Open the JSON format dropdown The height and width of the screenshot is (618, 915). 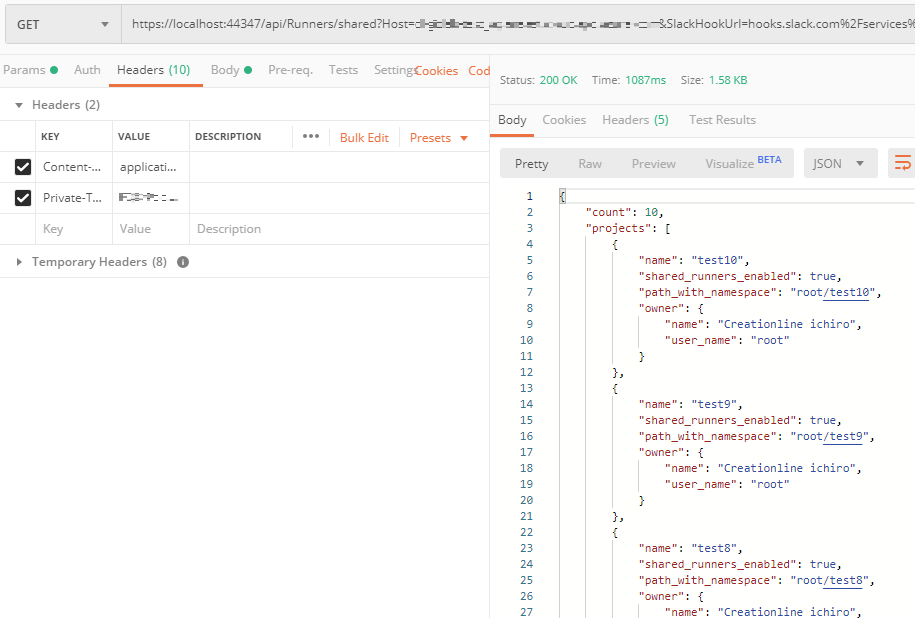[840, 163]
